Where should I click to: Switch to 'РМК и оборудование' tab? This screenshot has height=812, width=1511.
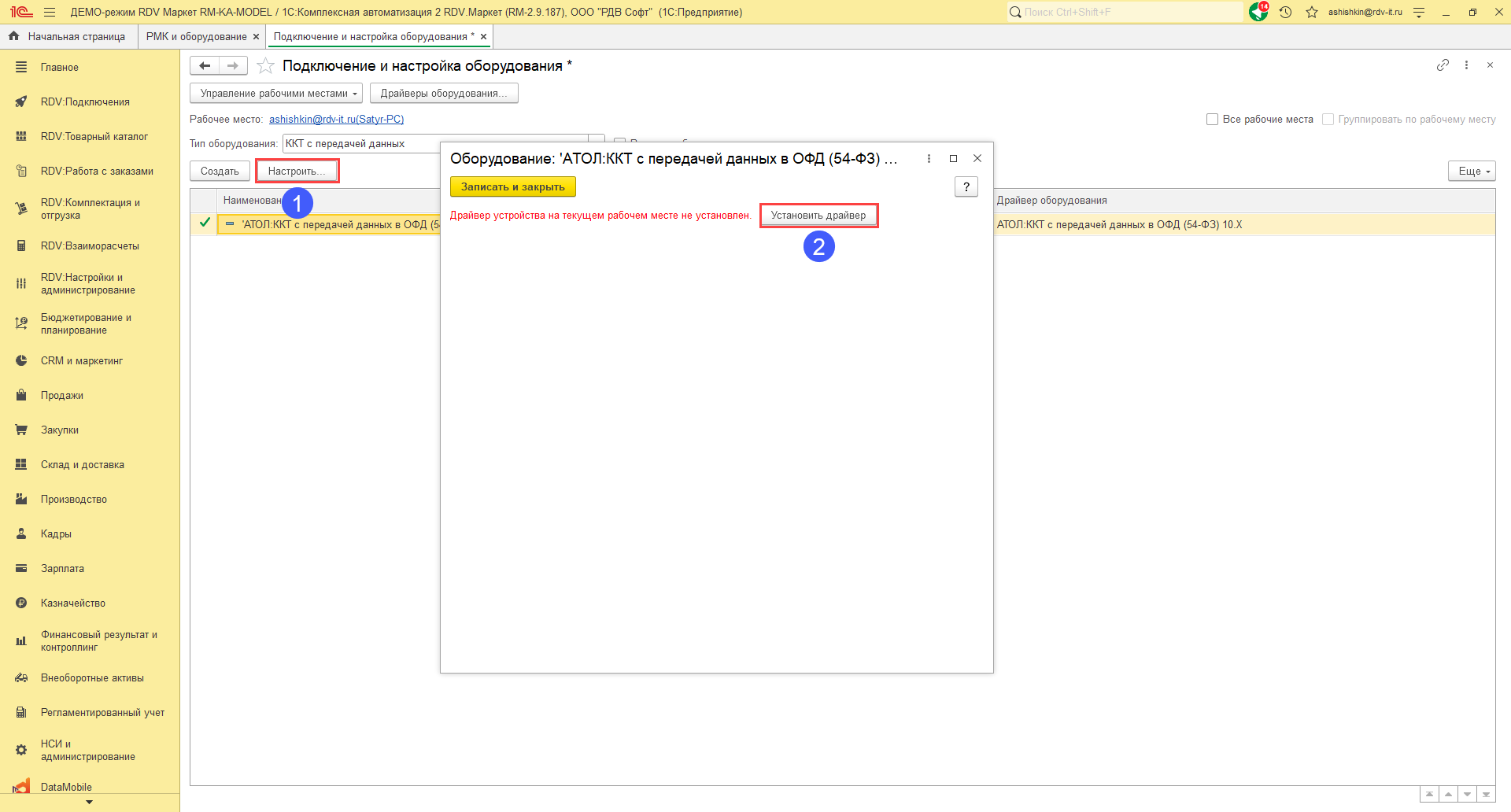[196, 37]
